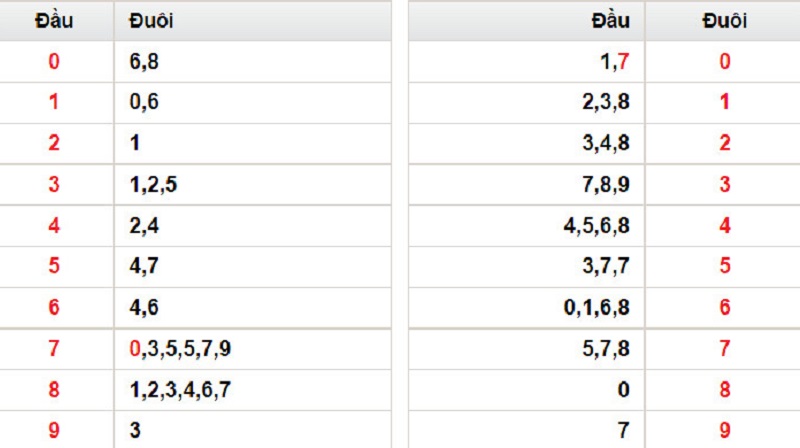The height and width of the screenshot is (448, 800).
Task: Select red tail digit 5 in right table
Action: (x=725, y=267)
